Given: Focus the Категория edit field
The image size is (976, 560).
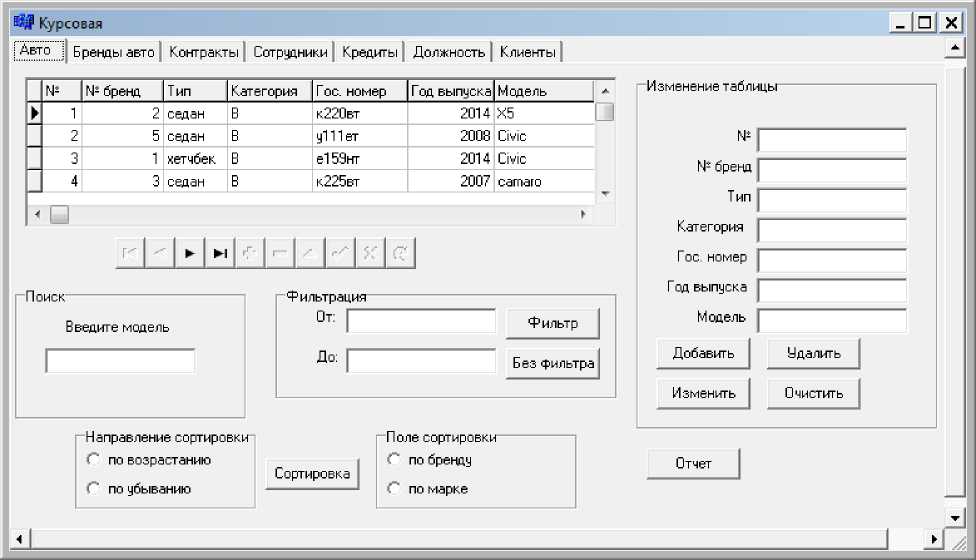Looking at the screenshot, I should [832, 230].
